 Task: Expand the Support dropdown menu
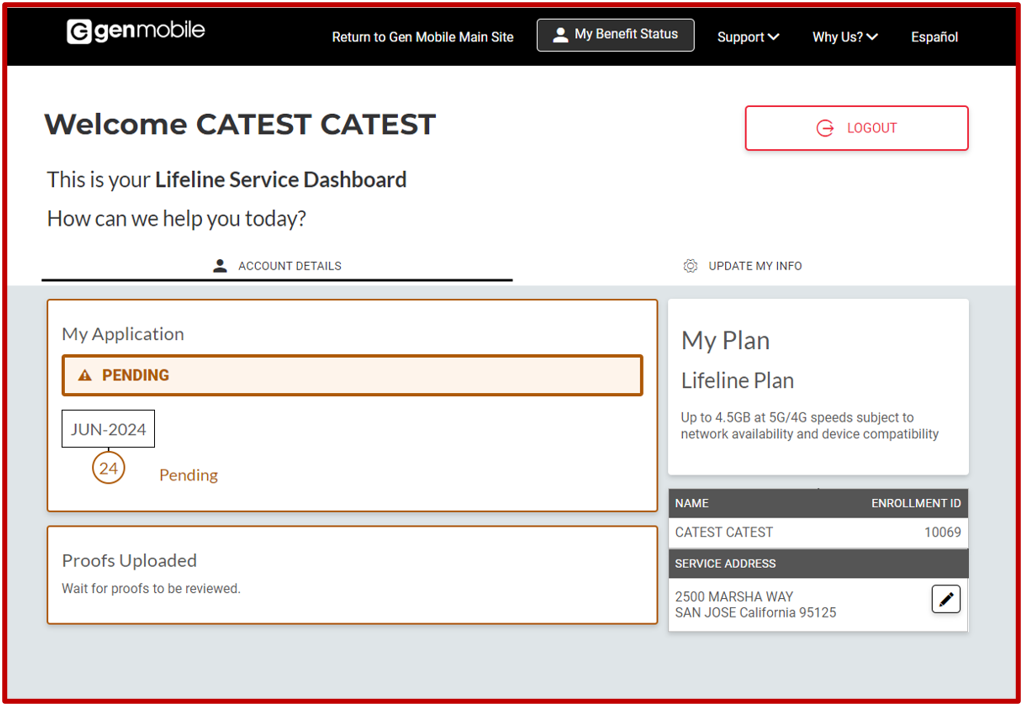[748, 37]
